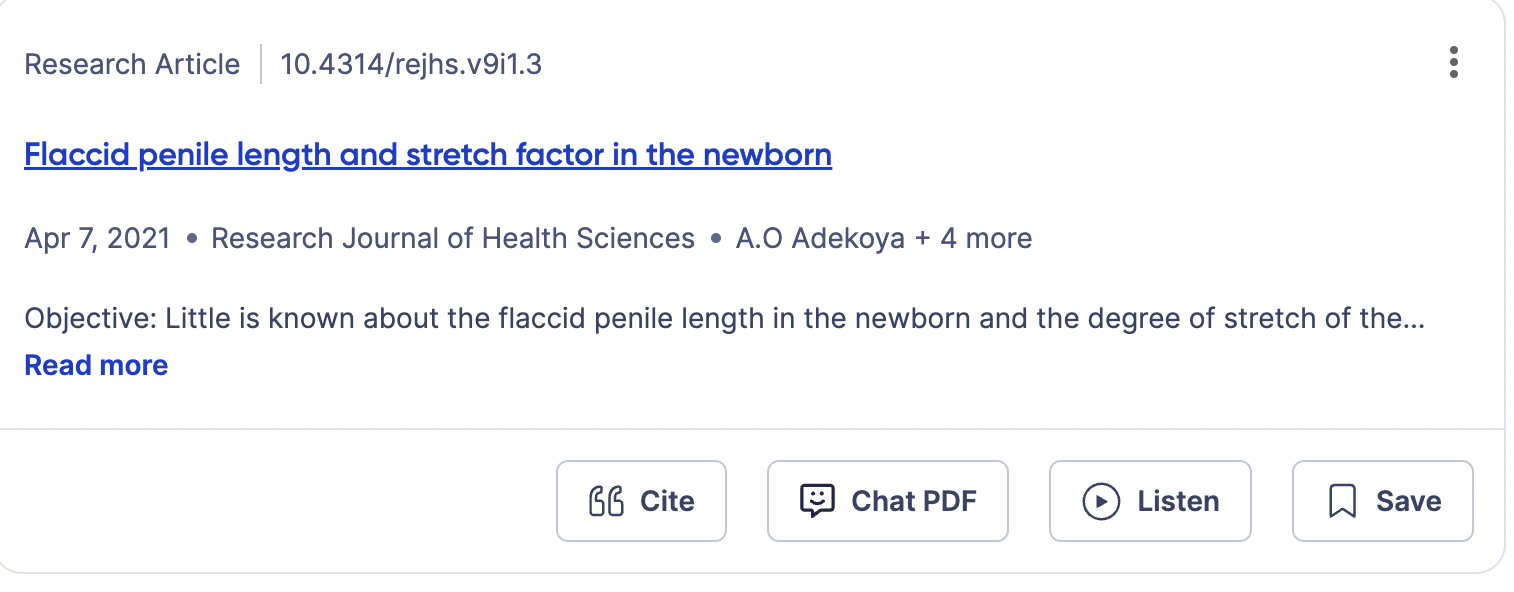
Task: Click the bookmark Save icon
Action: tap(1342, 501)
